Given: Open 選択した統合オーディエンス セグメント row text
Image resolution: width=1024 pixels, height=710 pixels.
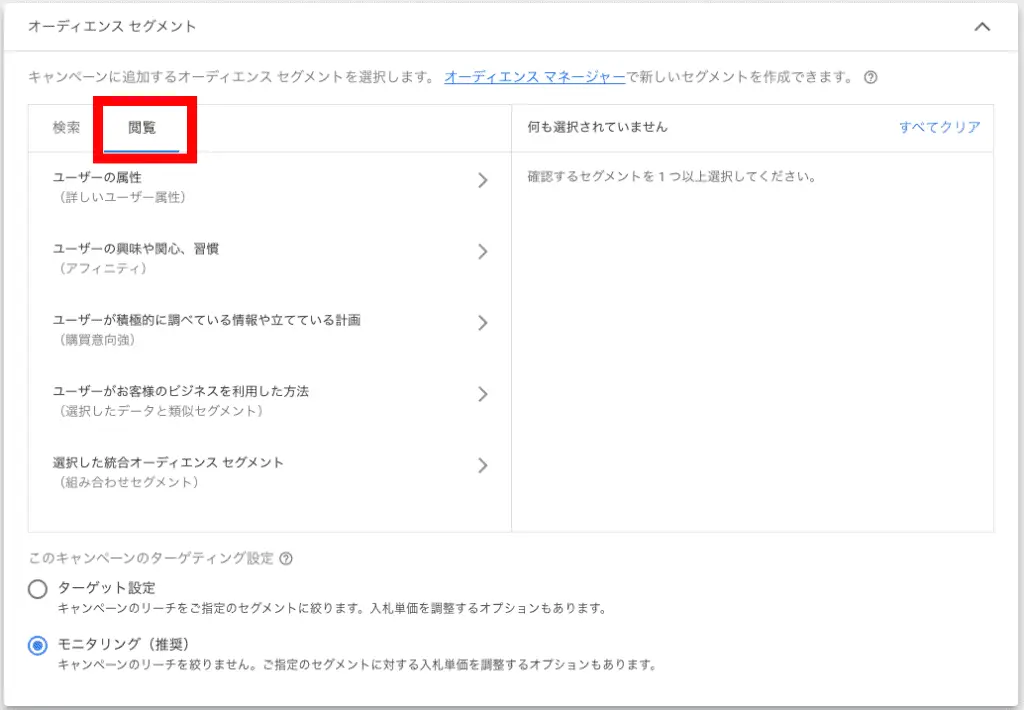Looking at the screenshot, I should (x=168, y=462).
